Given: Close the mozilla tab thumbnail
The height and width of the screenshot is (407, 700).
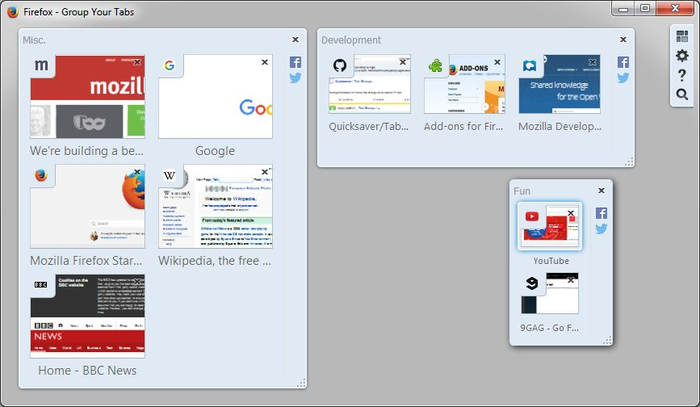Looking at the screenshot, I should pos(137,62).
